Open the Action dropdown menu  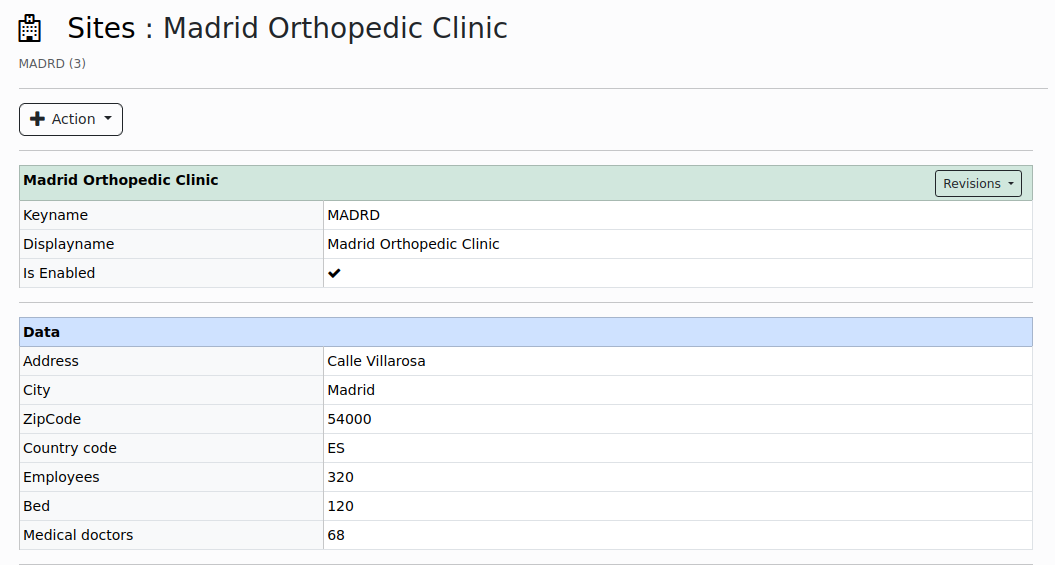[71, 119]
